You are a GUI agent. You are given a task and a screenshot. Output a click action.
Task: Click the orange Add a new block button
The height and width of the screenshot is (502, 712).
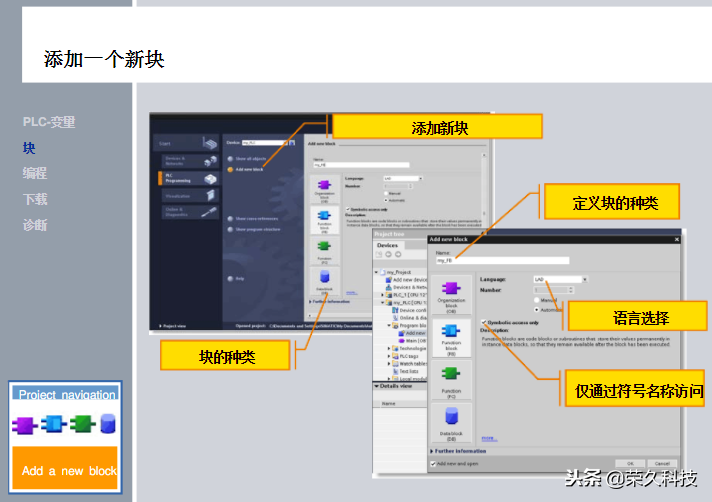pyautogui.click(x=65, y=468)
